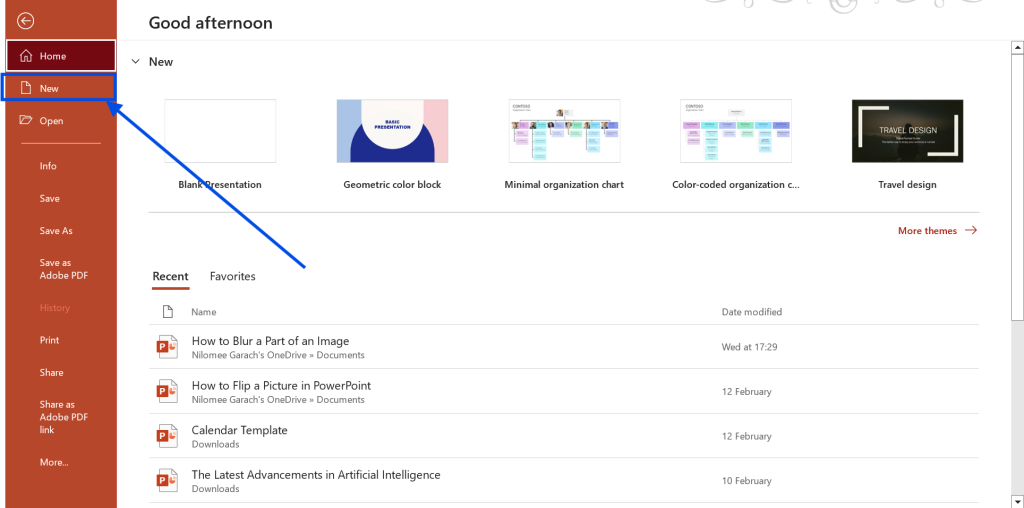Select Print from the sidebar menu

pos(49,340)
